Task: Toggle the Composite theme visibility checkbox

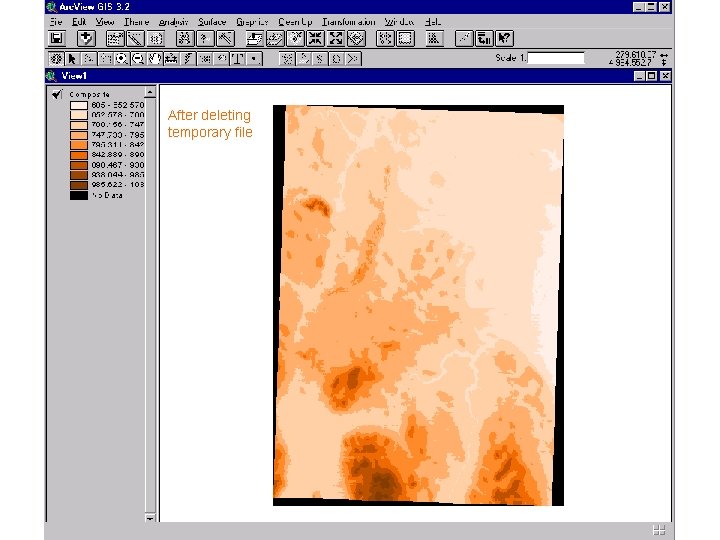Action: (x=57, y=95)
